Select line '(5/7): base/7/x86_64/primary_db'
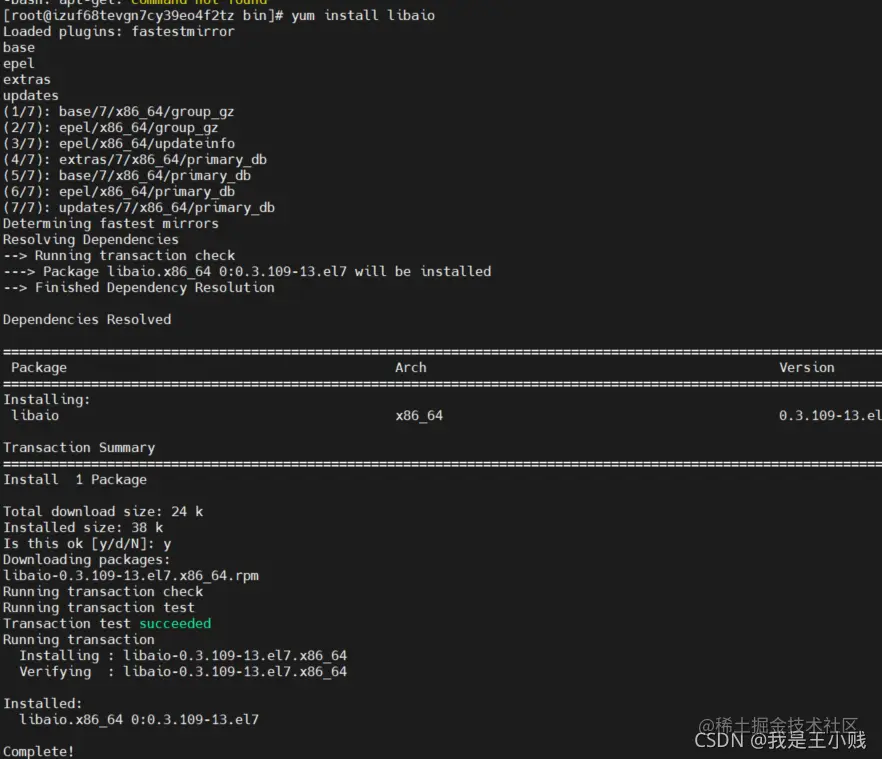This screenshot has width=882, height=759. pos(127,176)
